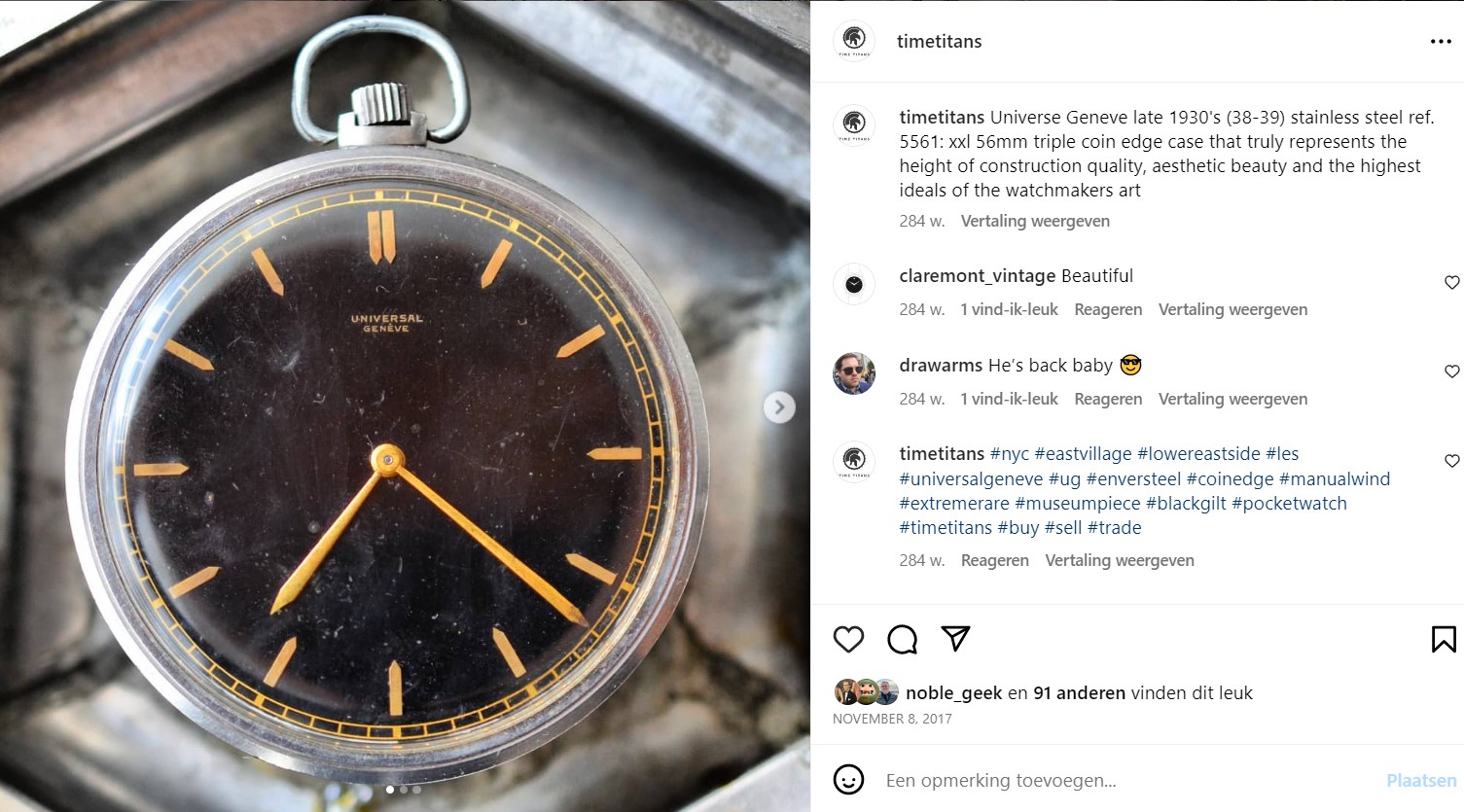Open the timetitans profile avatar in the header
Viewport: 1464px width, 812px height.
854,41
